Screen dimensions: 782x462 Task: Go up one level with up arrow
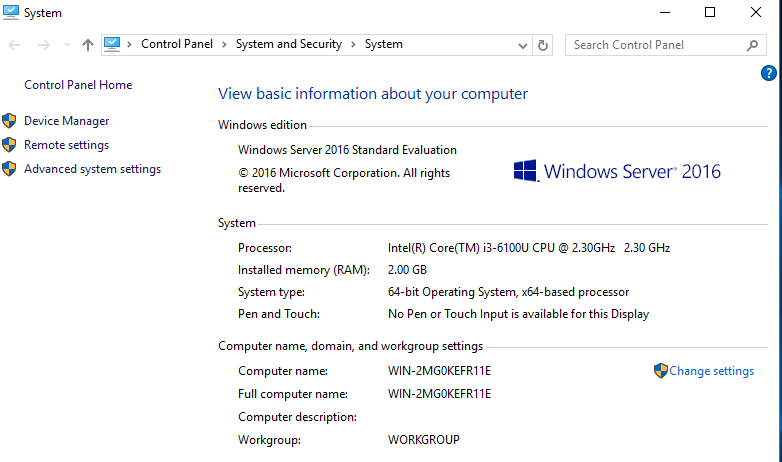tap(88, 45)
